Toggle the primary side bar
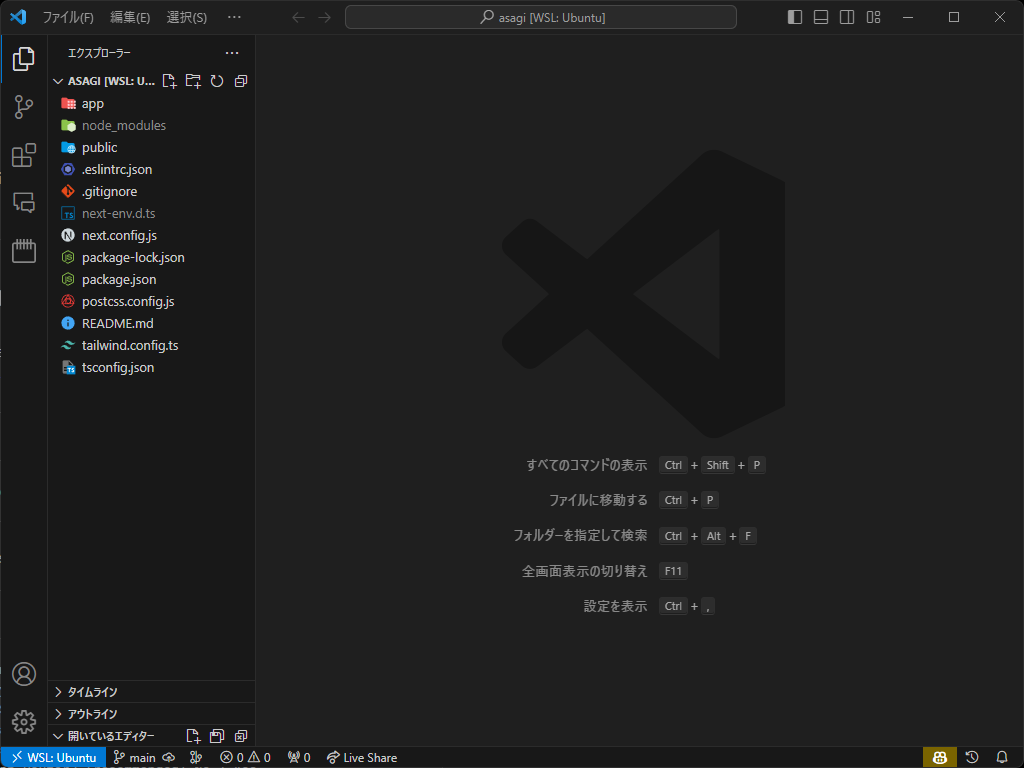This screenshot has height=768, width=1024. 795,18
